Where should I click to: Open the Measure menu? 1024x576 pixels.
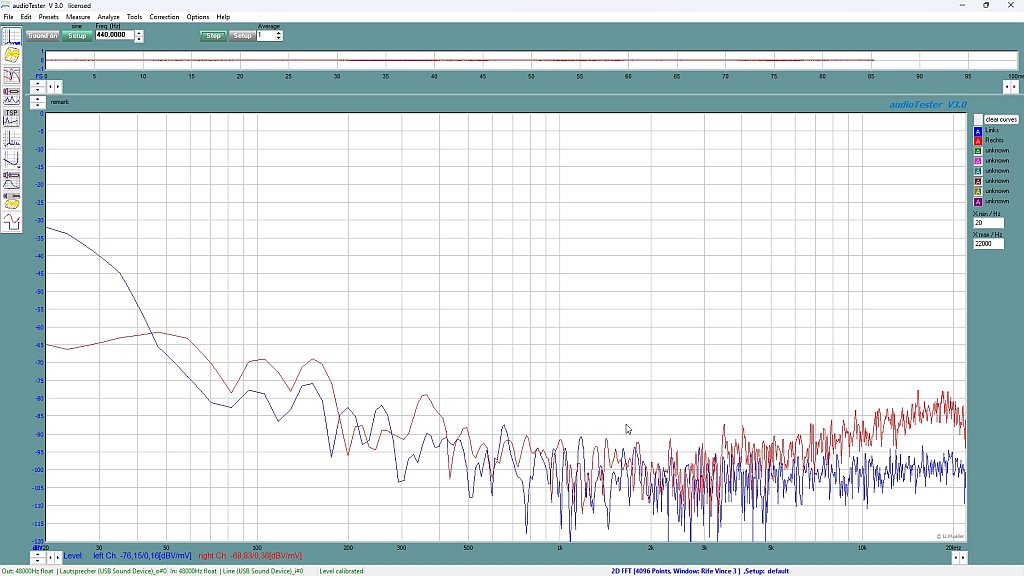coord(78,17)
